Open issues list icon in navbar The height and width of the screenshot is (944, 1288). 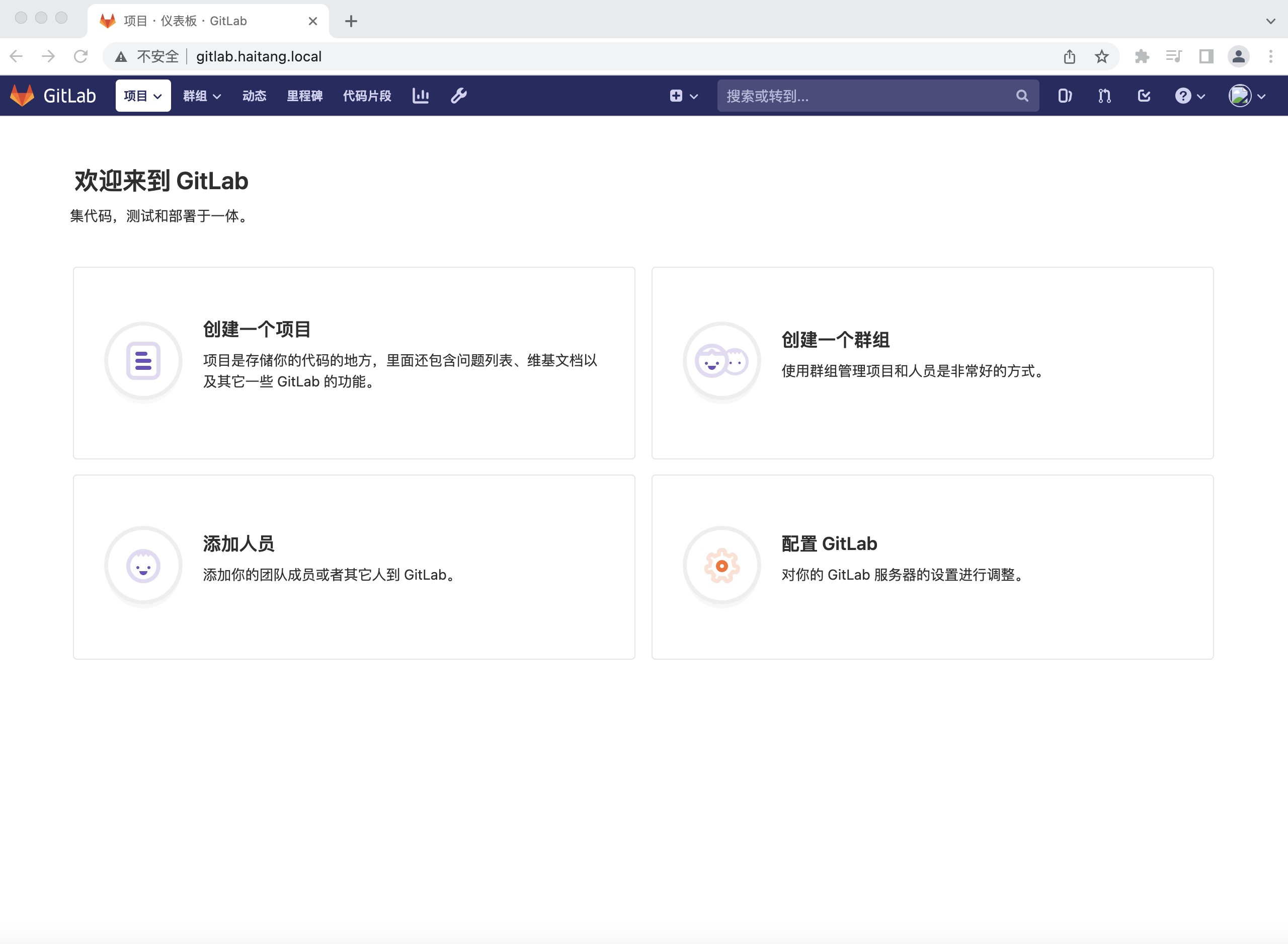[1065, 96]
